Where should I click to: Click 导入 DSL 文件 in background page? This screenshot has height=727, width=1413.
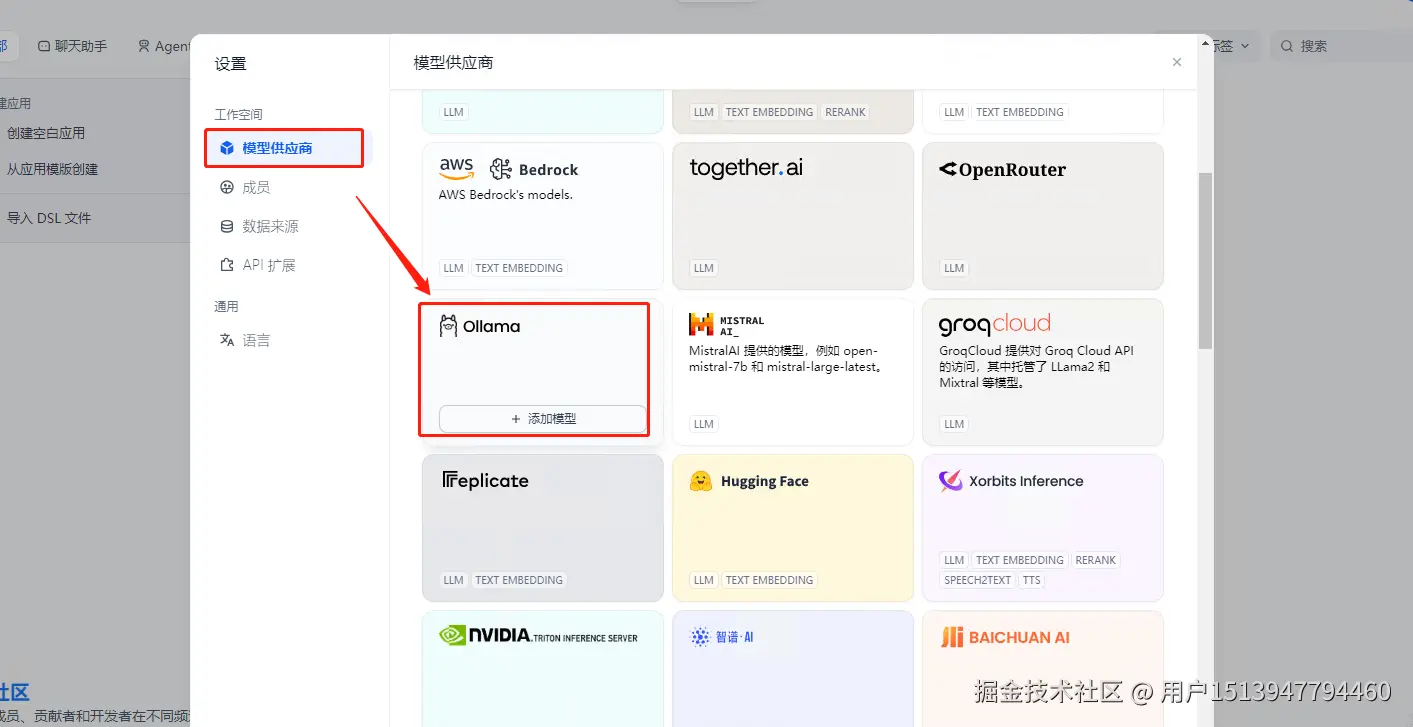coord(49,218)
